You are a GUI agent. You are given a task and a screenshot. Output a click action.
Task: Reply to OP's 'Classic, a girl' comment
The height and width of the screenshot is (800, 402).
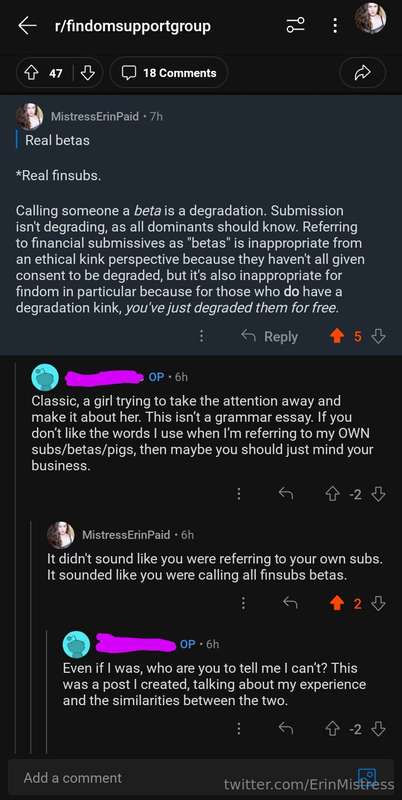(x=286, y=494)
